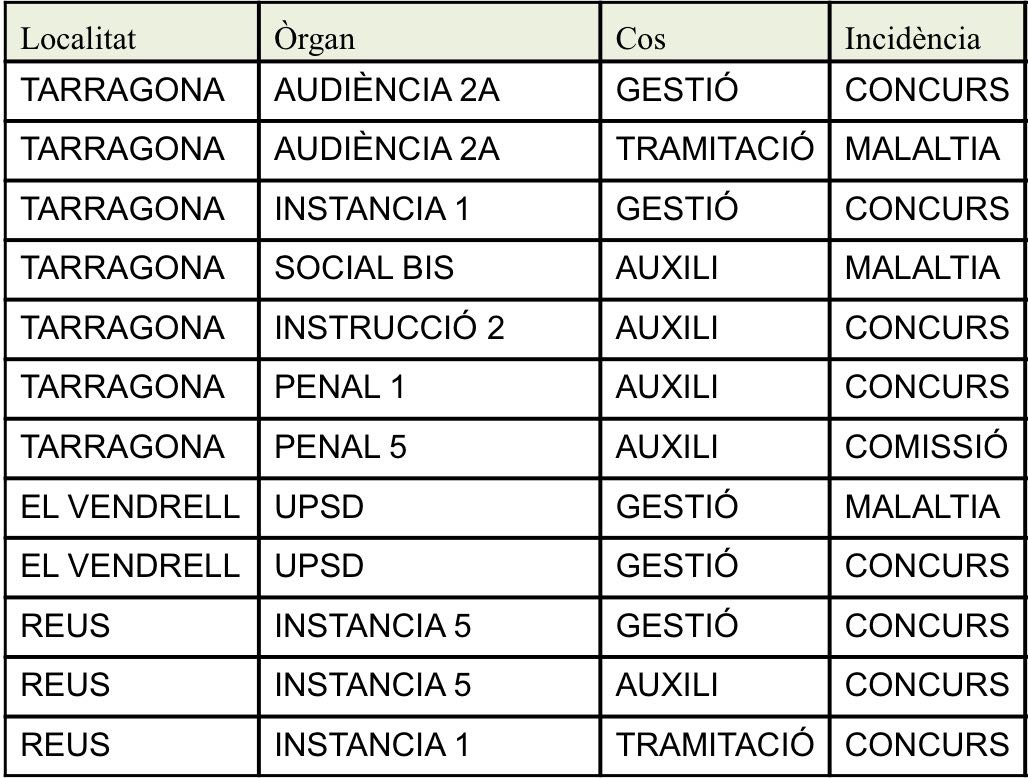Click MALALTIA in the SOCIAL BIS row
Image resolution: width=1028 pixels, height=778 pixels.
928,269
